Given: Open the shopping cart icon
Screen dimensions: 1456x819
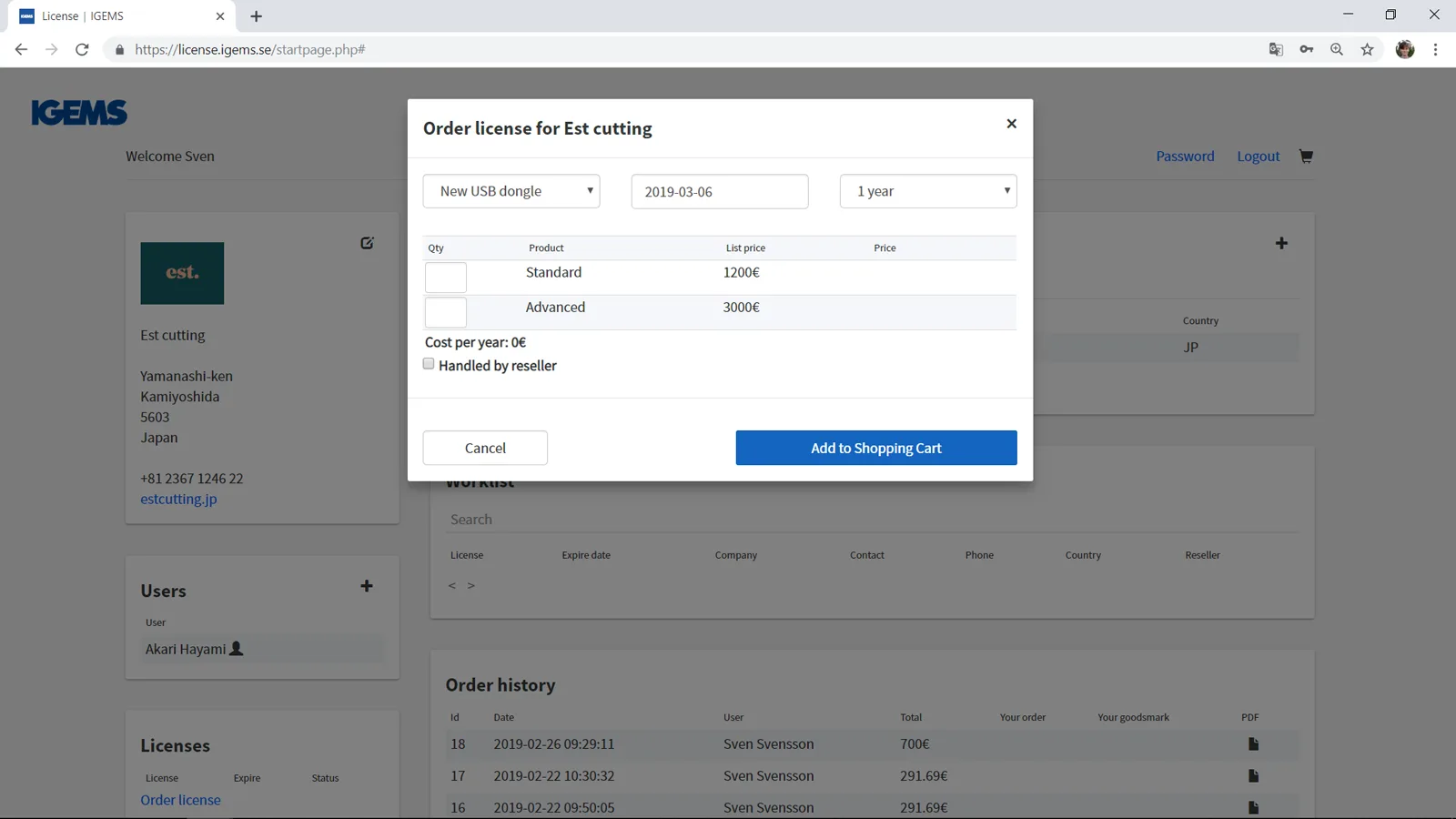Looking at the screenshot, I should [1306, 157].
